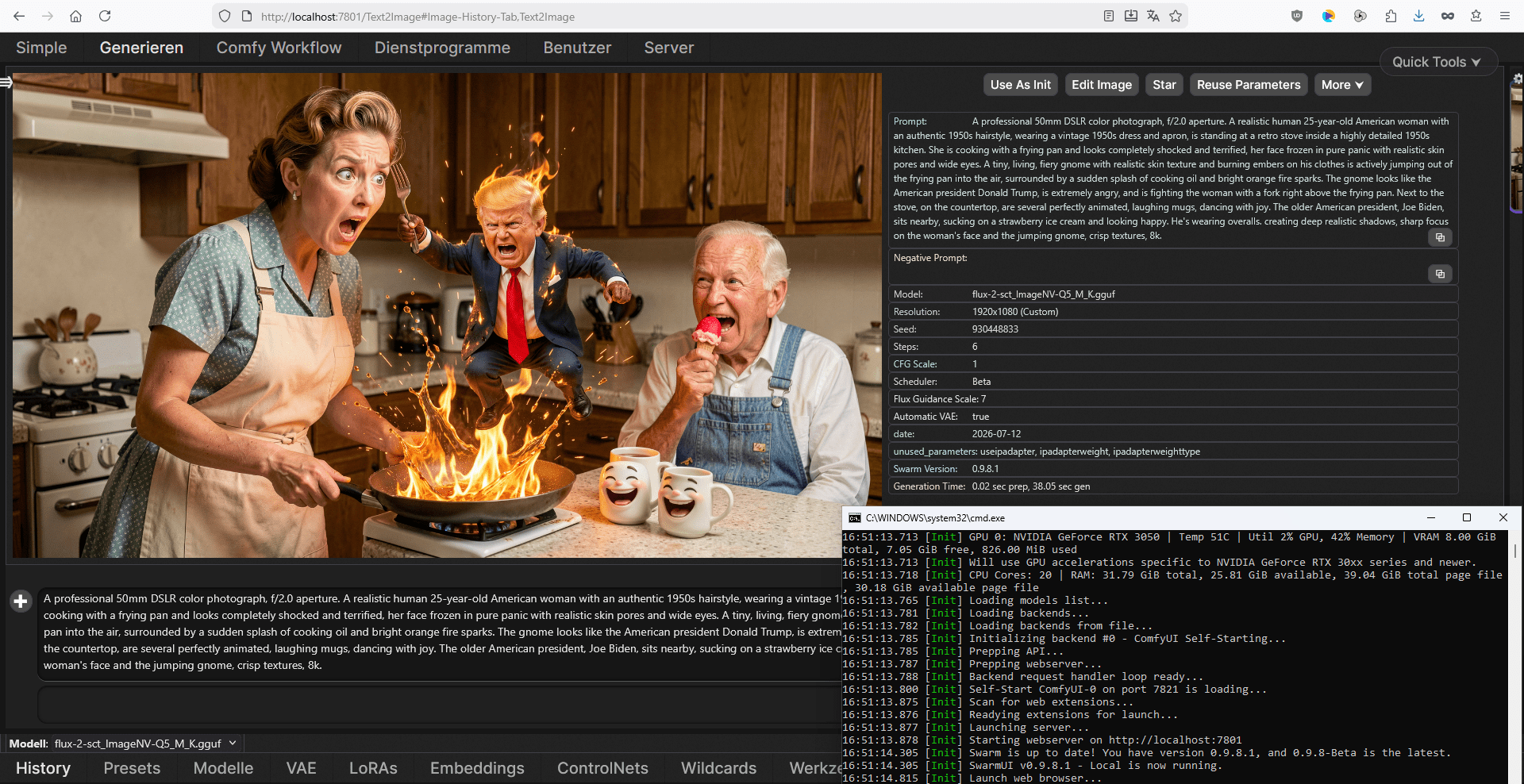Switch to the Modelle tab
This screenshot has width=1524, height=784.
(223, 768)
